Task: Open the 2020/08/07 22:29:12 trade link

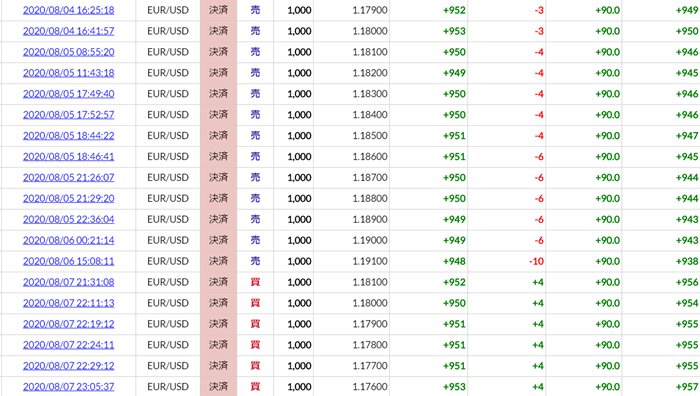Action: tap(68, 366)
